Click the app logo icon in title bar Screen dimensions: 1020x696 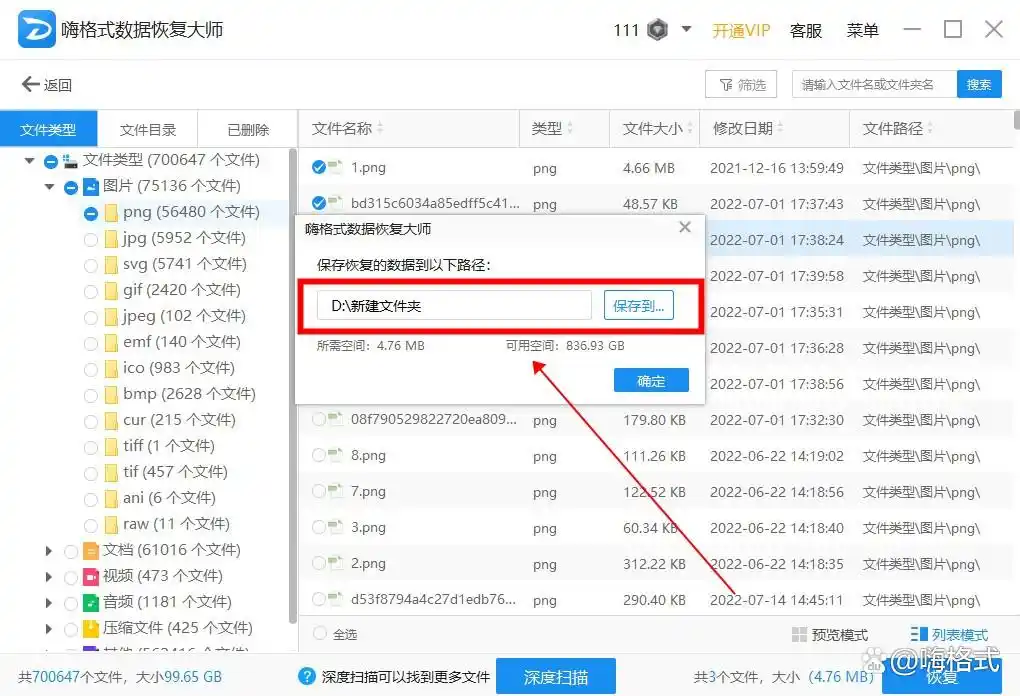click(x=36, y=29)
